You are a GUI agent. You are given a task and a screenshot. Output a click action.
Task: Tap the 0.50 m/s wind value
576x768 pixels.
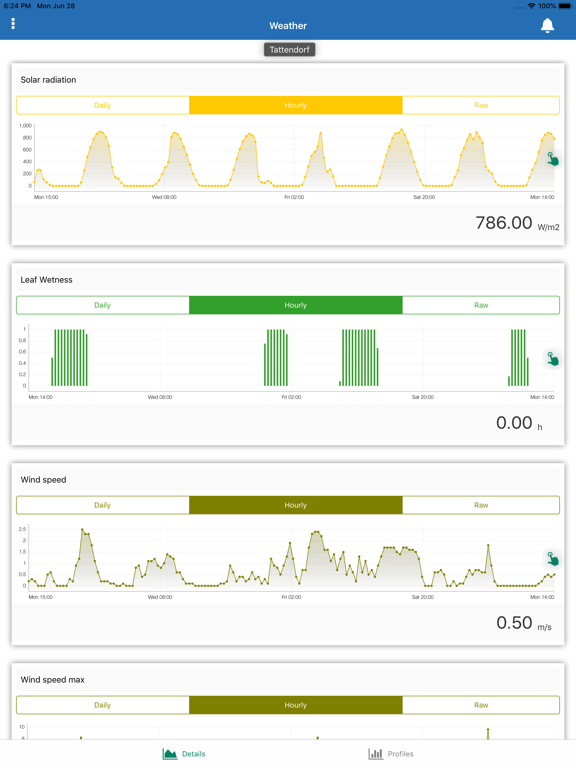point(524,623)
